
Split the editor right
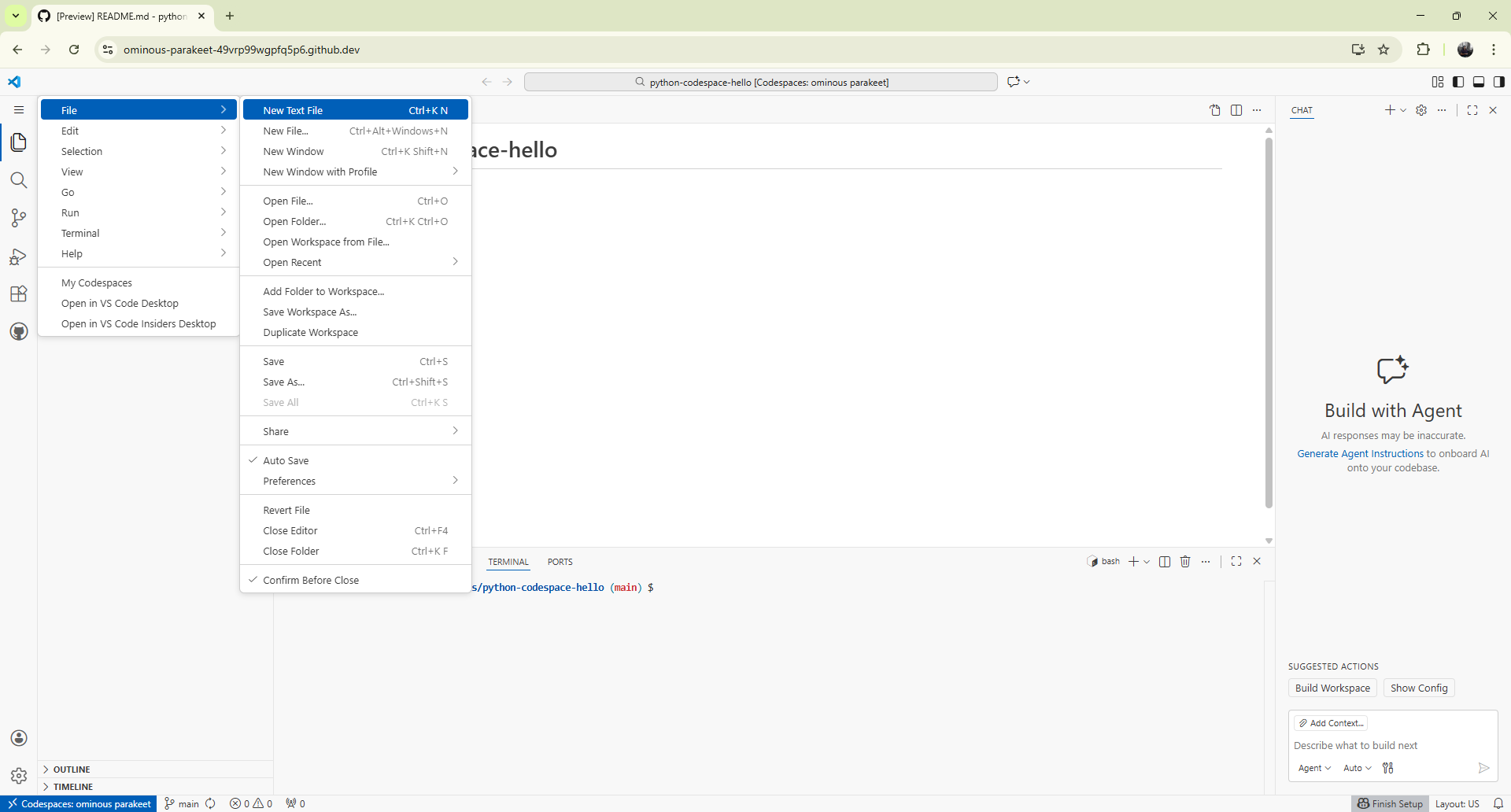click(x=1236, y=110)
